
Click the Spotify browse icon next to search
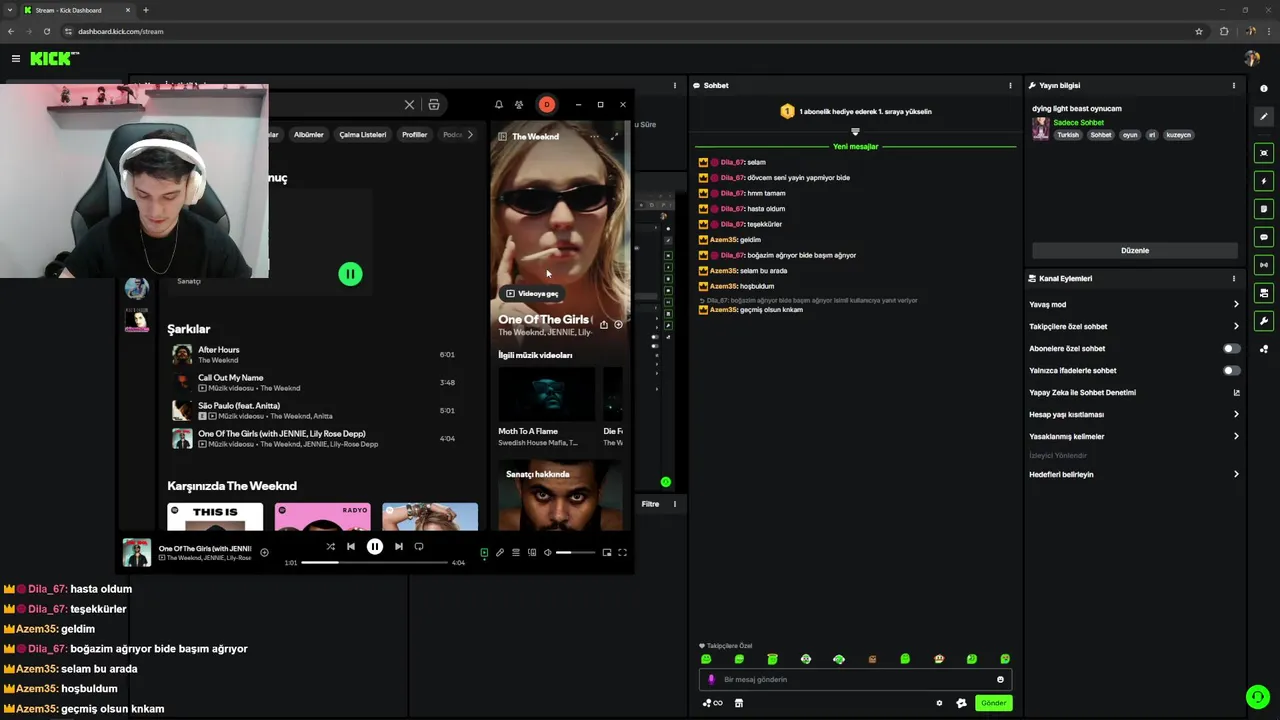click(434, 104)
